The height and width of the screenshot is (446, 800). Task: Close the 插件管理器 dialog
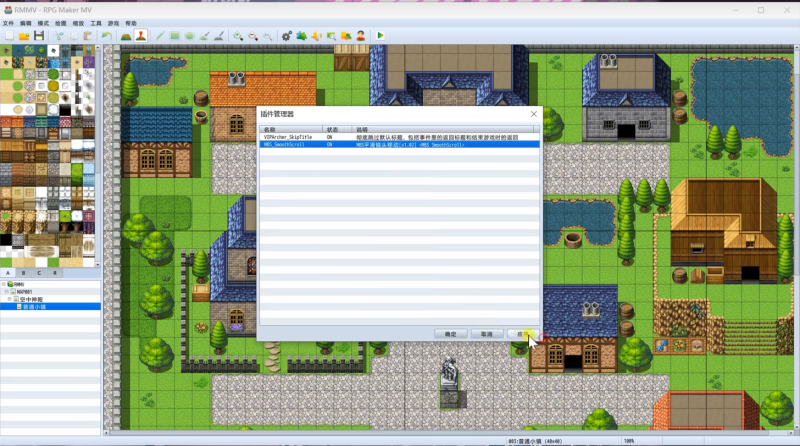534,114
